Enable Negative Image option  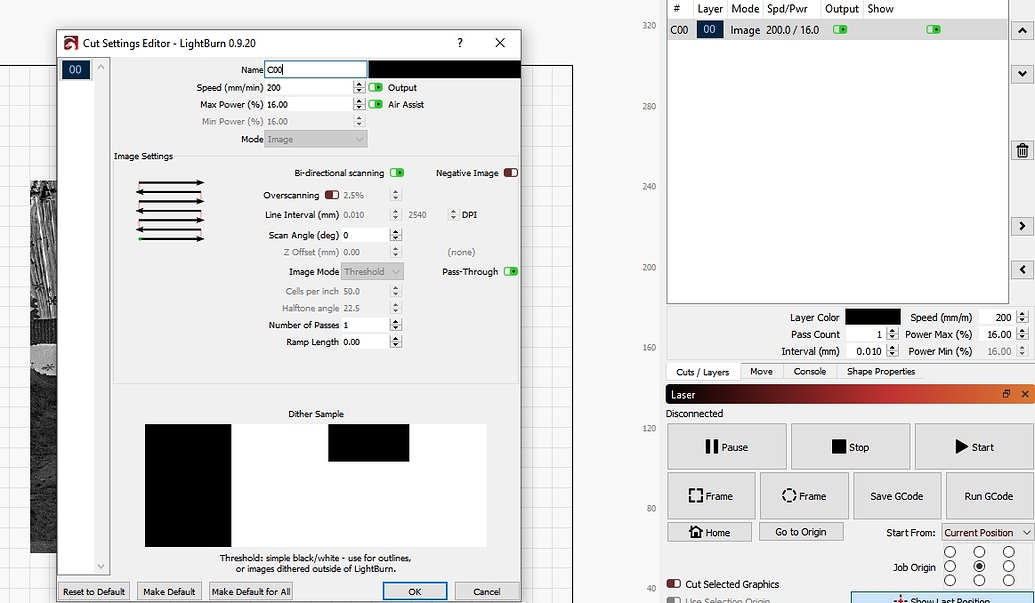pos(510,172)
